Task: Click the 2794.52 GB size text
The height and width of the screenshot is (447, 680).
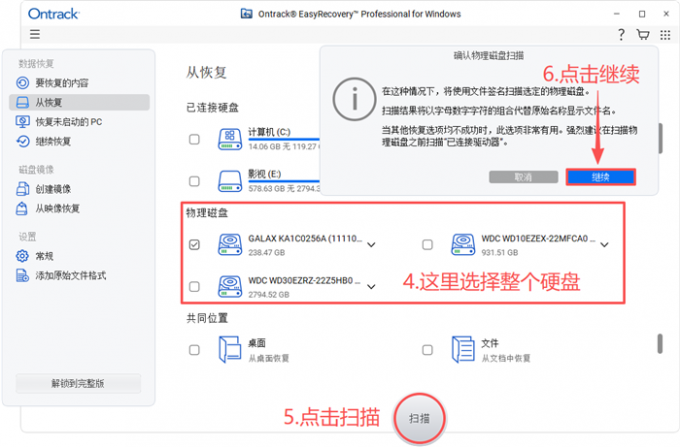Action: click(x=268, y=294)
